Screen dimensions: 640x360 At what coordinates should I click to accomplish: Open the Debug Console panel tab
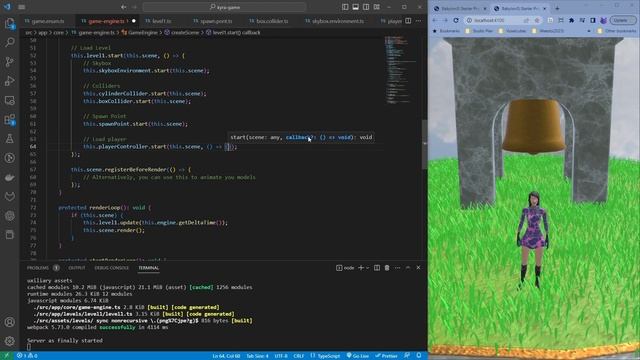click(111, 268)
